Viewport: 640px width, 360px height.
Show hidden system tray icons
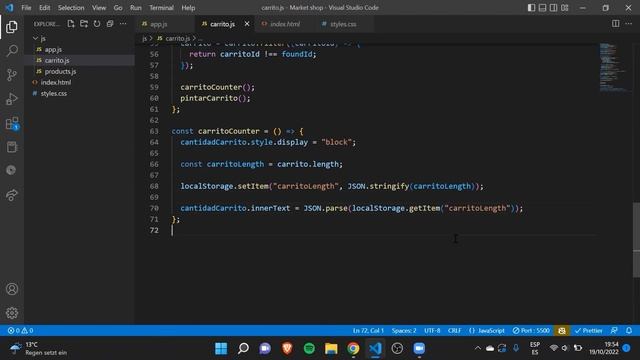477,348
